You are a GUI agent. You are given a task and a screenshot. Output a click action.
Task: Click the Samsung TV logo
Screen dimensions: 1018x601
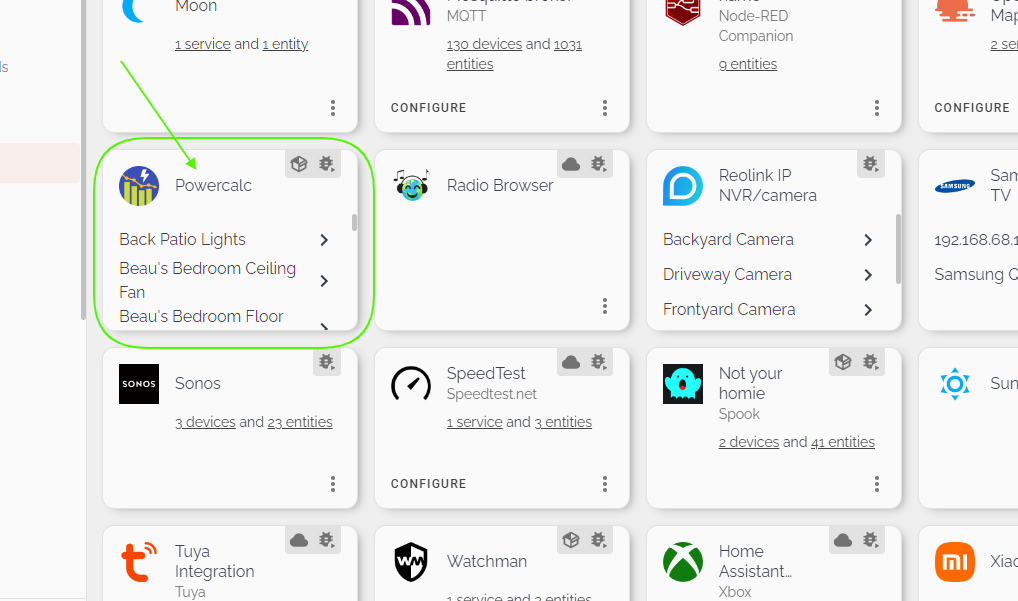[954, 185]
